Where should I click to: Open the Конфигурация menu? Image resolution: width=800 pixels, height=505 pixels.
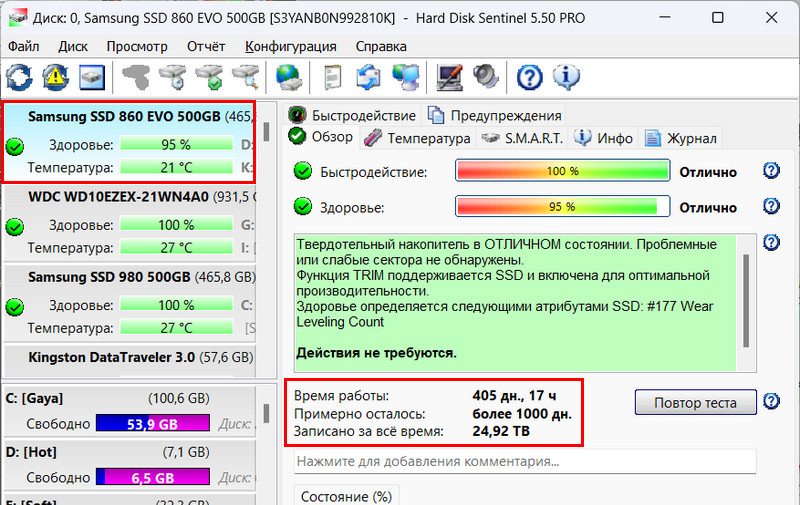tap(290, 46)
